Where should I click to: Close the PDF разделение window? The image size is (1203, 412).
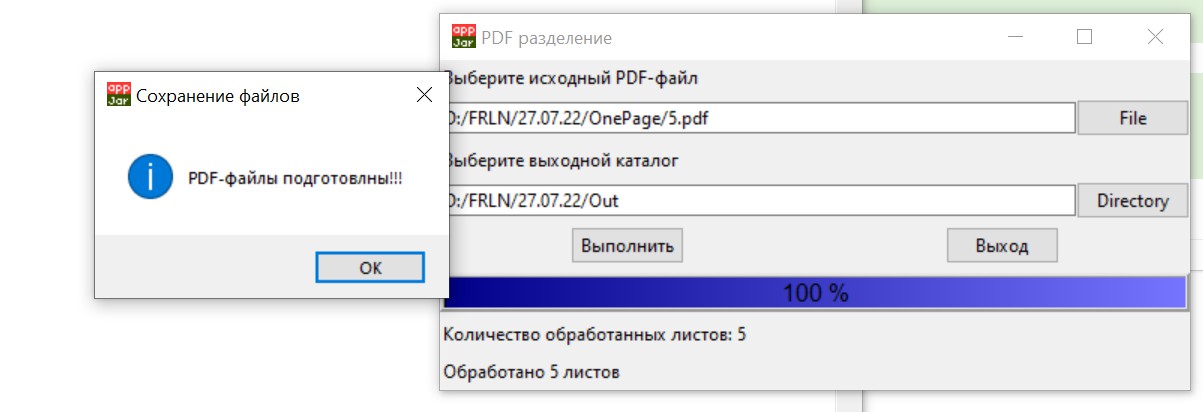coord(1155,37)
